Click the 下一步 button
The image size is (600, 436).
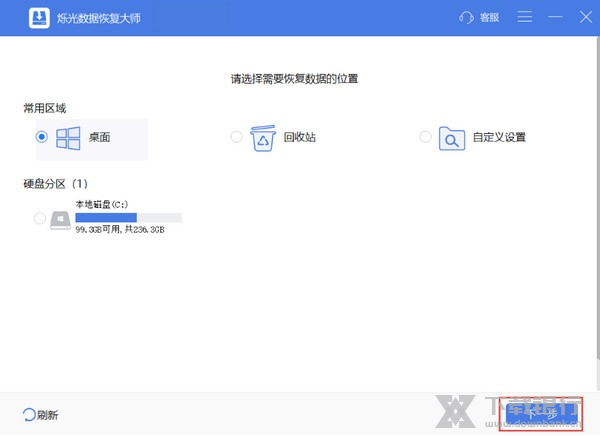tap(541, 412)
